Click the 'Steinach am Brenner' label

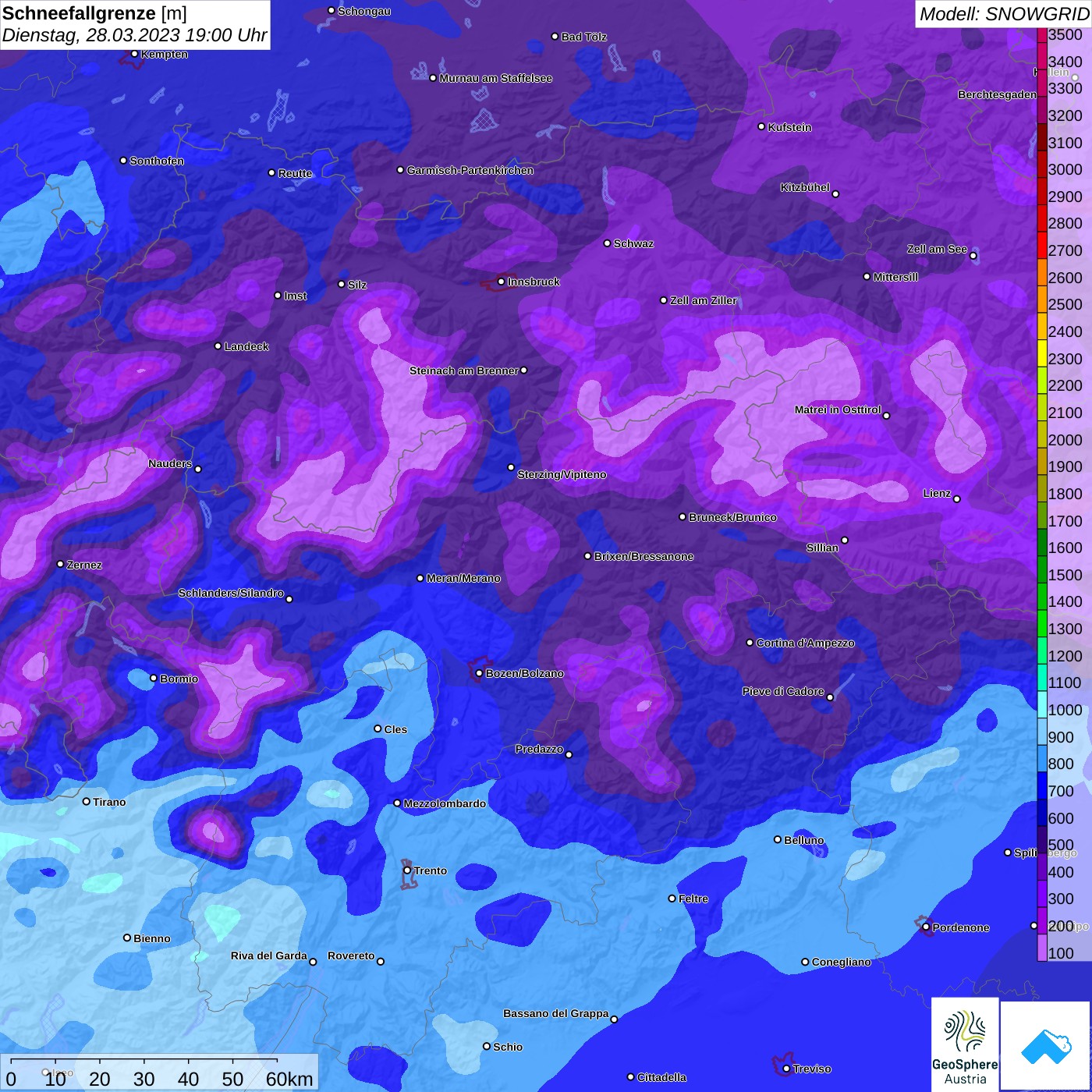point(464,370)
